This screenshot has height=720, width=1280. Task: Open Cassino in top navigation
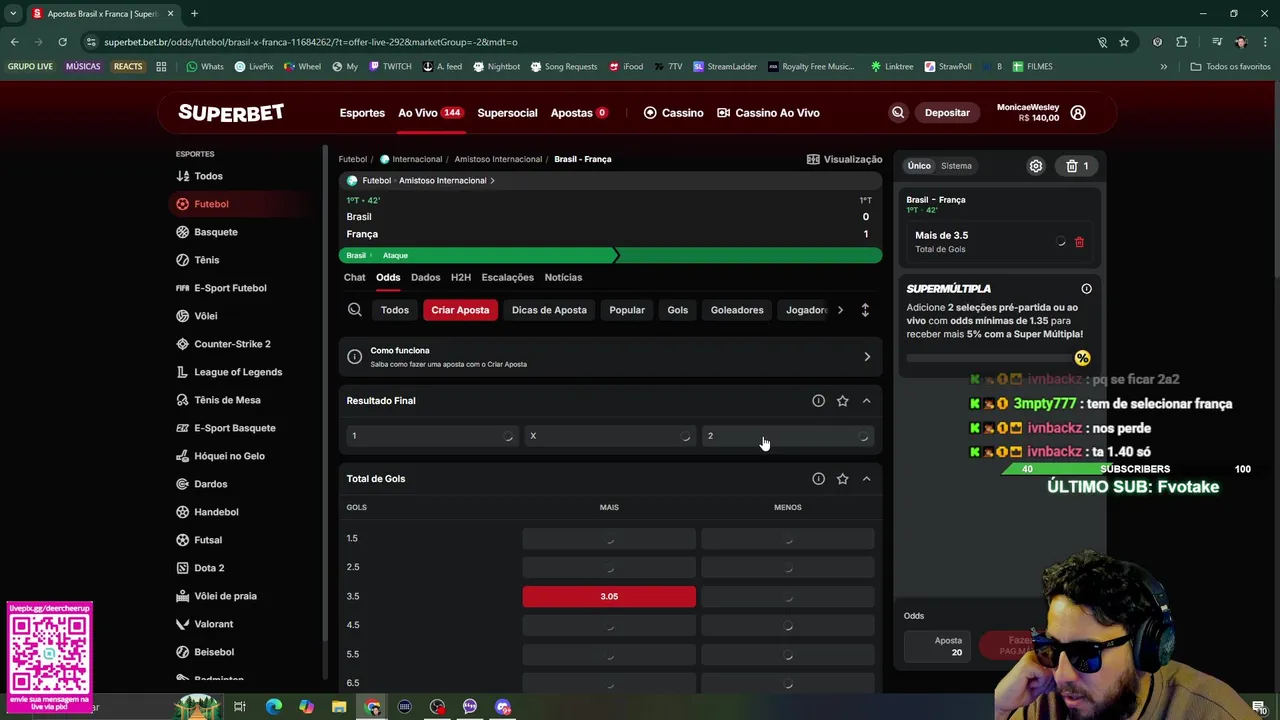pyautogui.click(x=673, y=113)
